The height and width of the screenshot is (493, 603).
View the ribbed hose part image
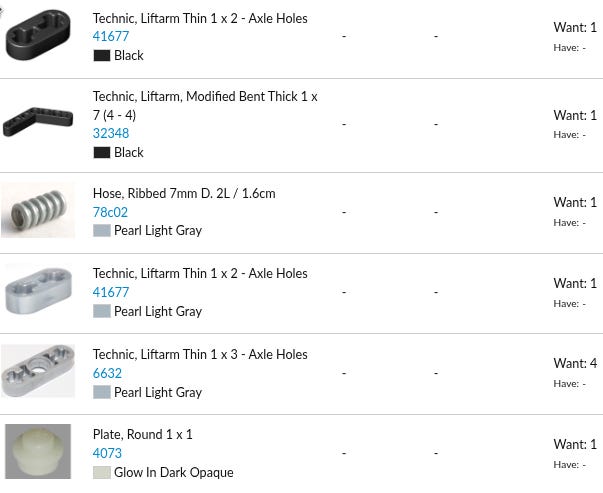(x=38, y=211)
